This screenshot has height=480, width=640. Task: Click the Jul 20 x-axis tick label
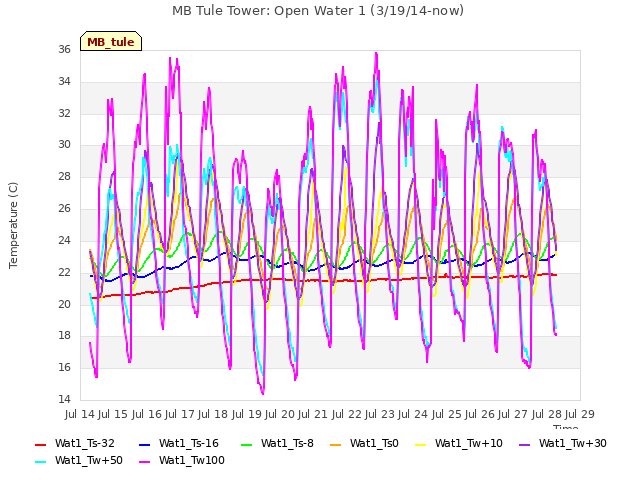(x=280, y=414)
